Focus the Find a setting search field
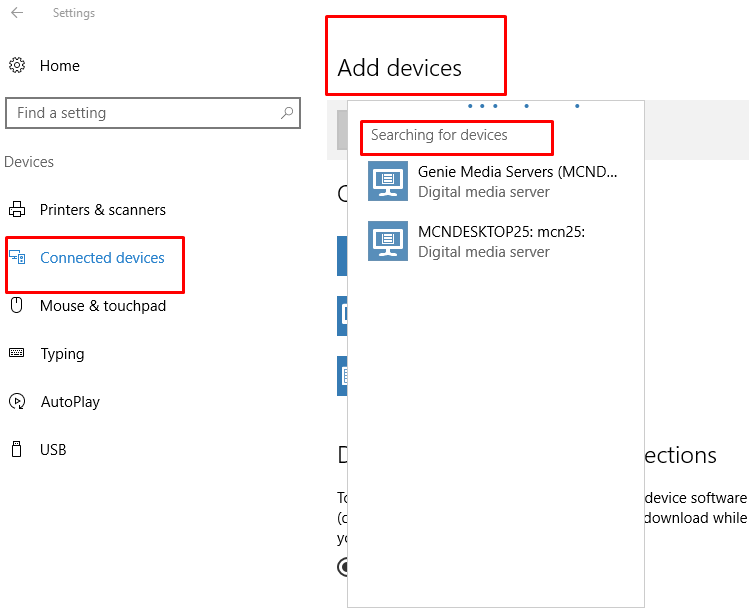Screen dimensions: 749x614 (140, 113)
